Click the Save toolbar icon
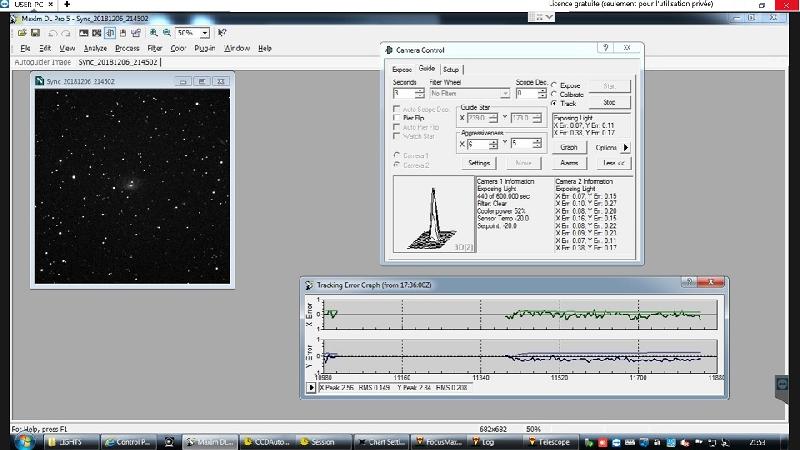Screen dimensions: 800x450 click(37, 33)
